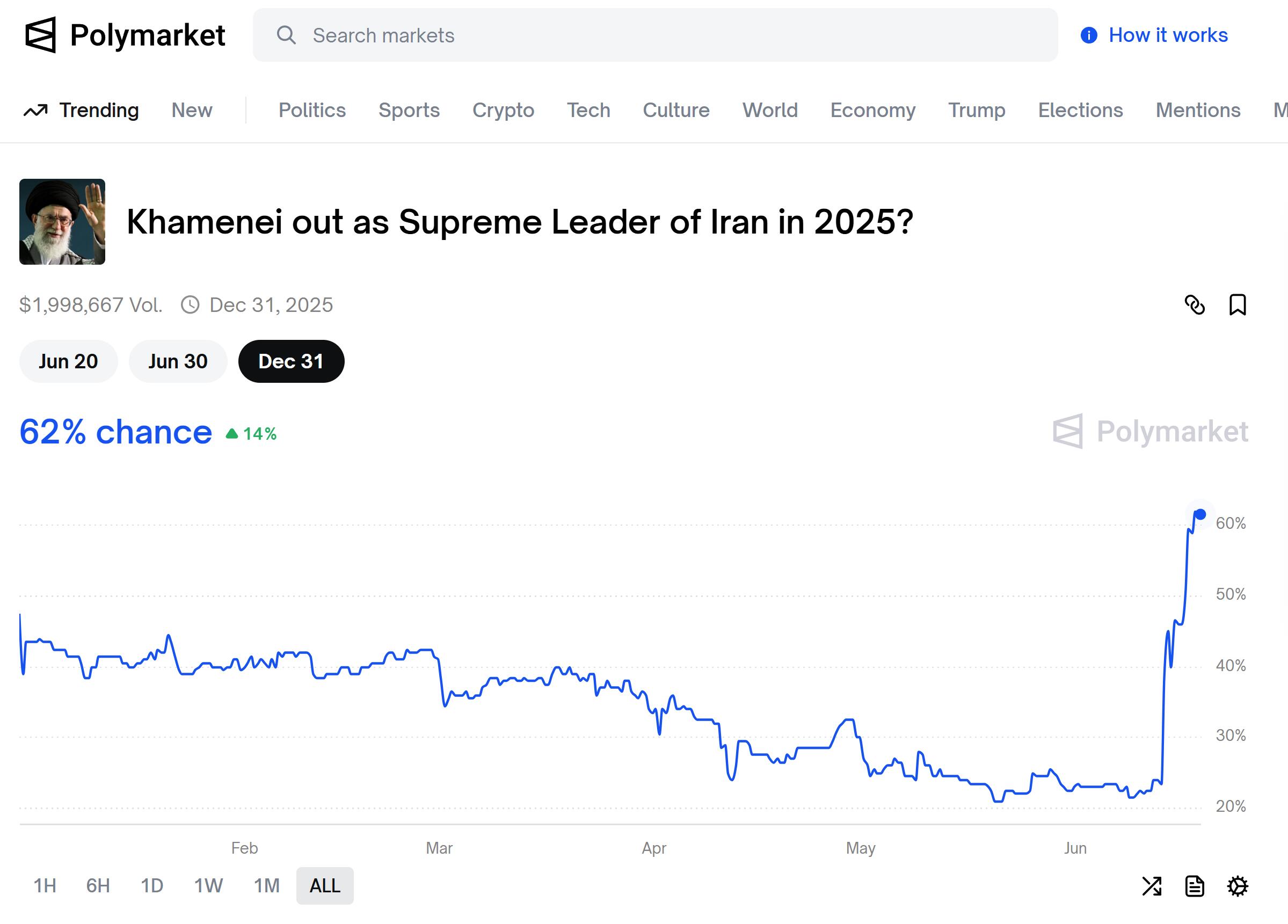Switch chart range to 1W

click(208, 886)
